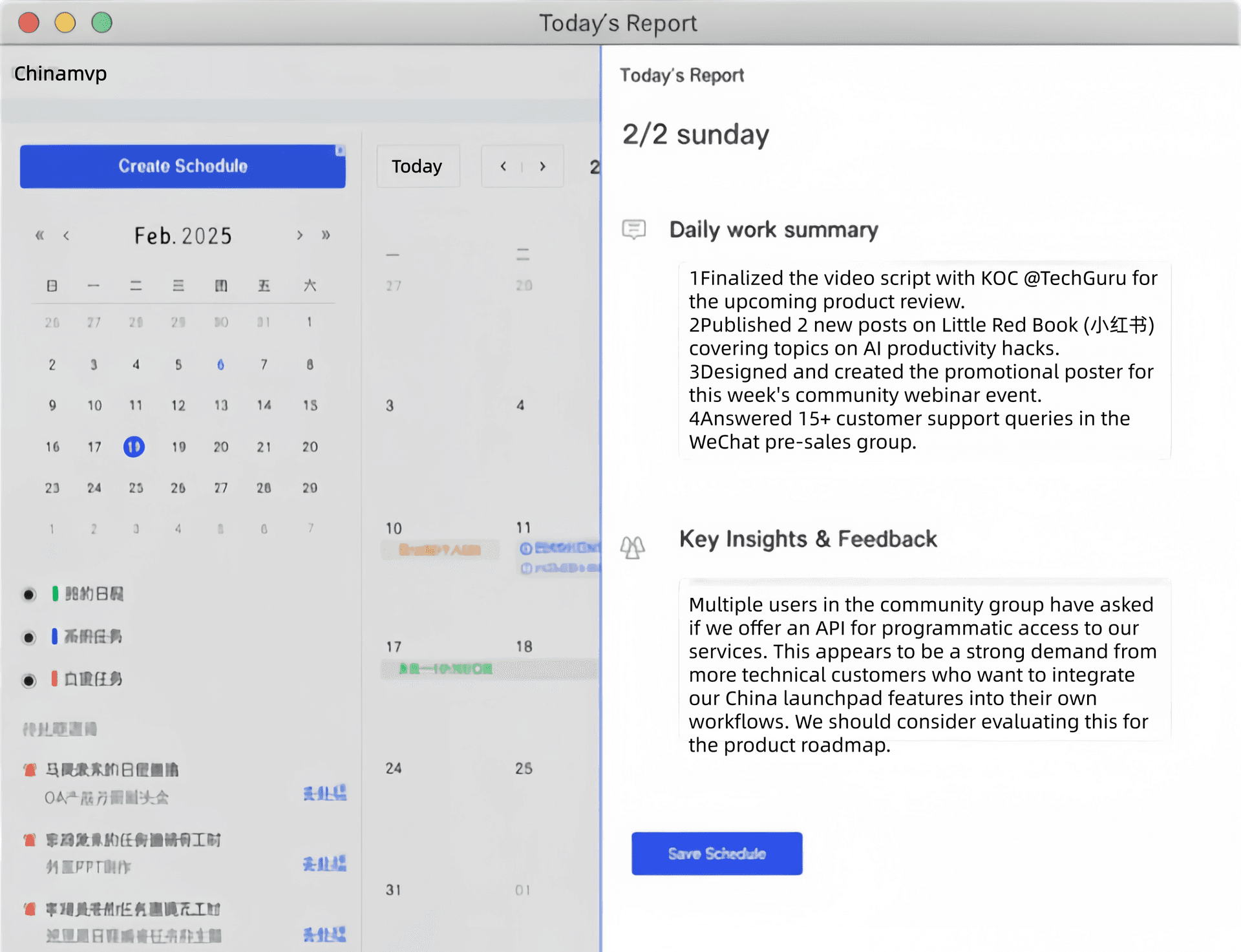This screenshot has height=952, width=1241.
Task: Click the red icon beside the PPT task
Action: (x=29, y=840)
